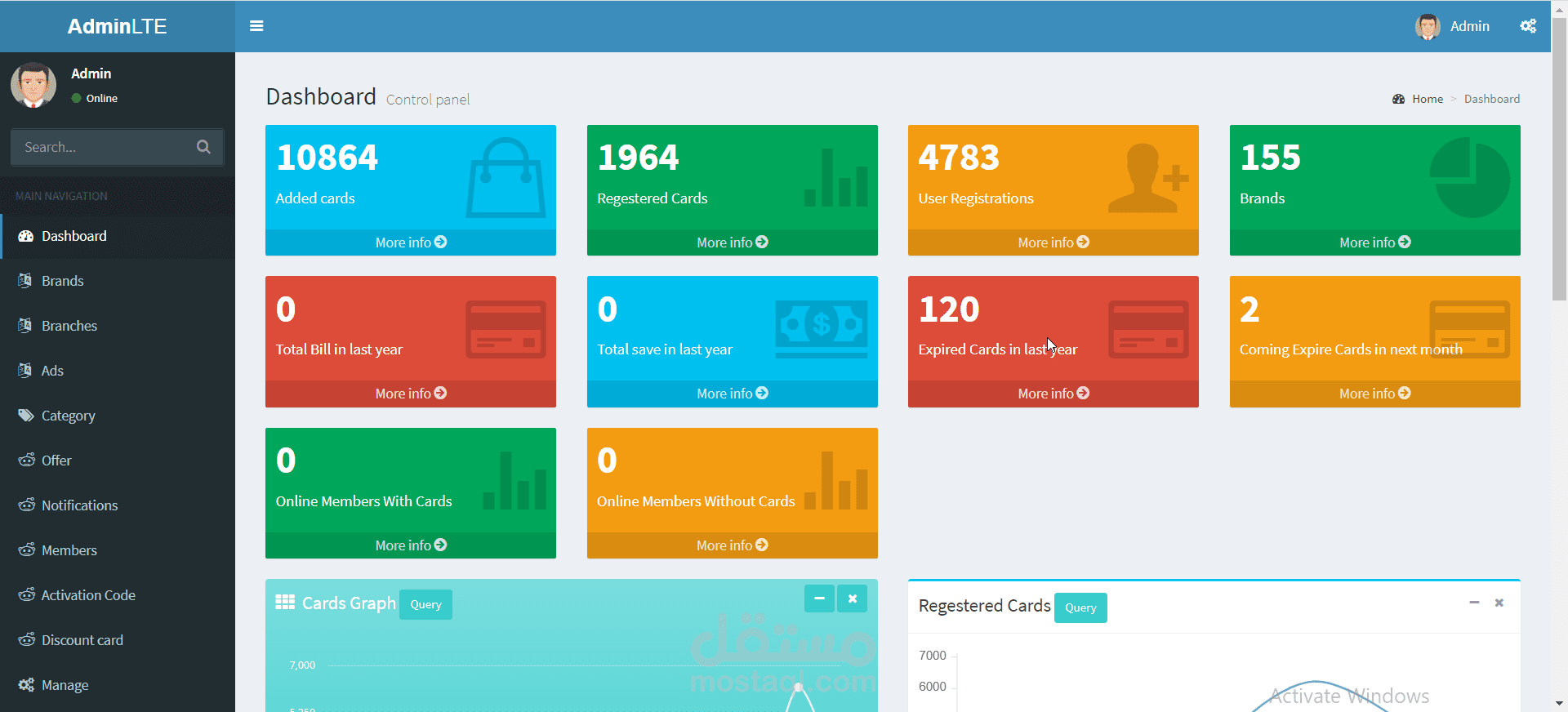
Task: Click grid icon beside Cards Graph title
Action: coord(285,603)
